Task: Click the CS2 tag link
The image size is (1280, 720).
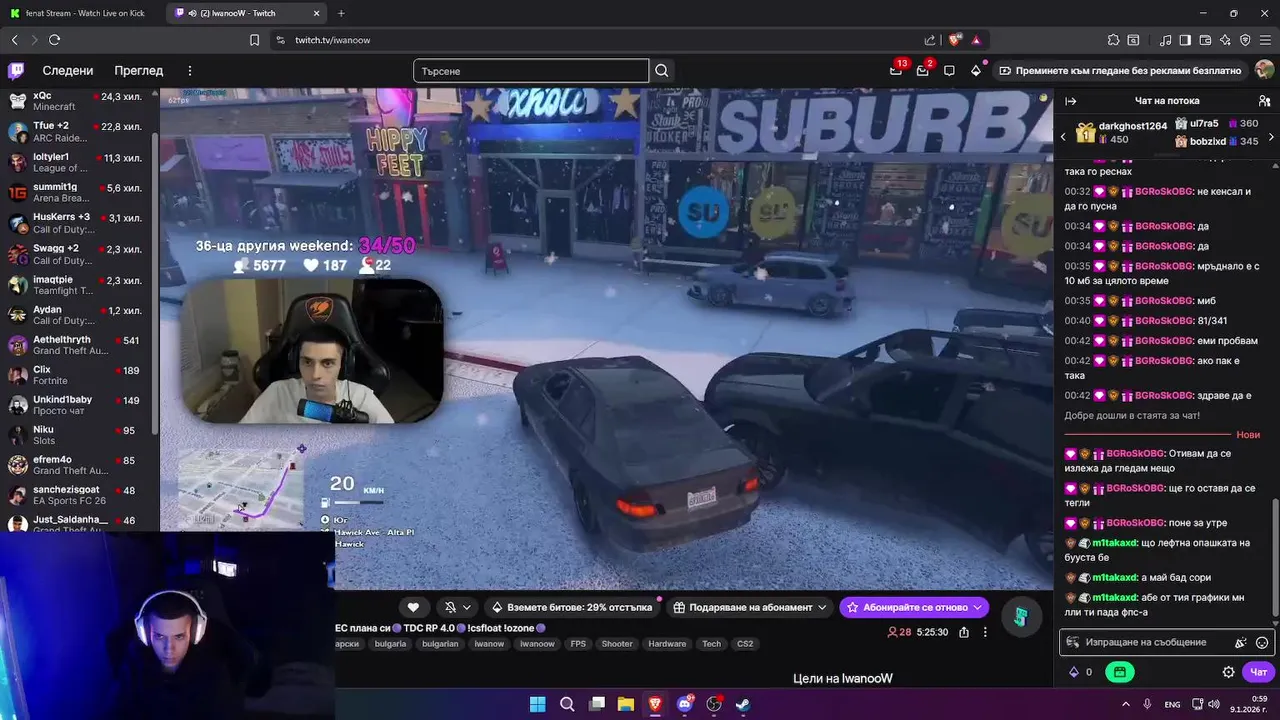Action: [744, 644]
